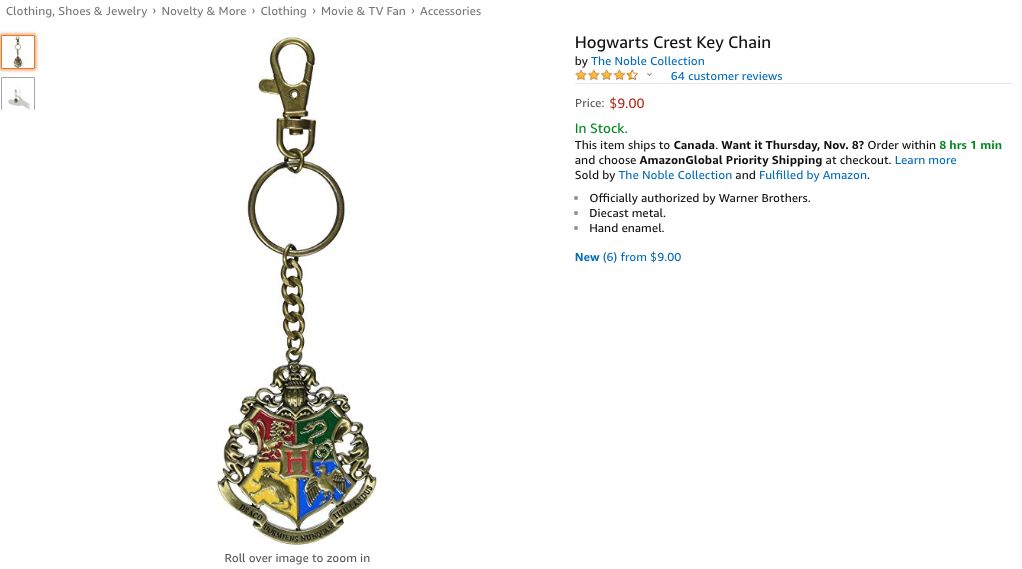Screen dimensions: 1022x569
Task: Go to Novelty & More breadcrumb
Action: click(x=203, y=11)
